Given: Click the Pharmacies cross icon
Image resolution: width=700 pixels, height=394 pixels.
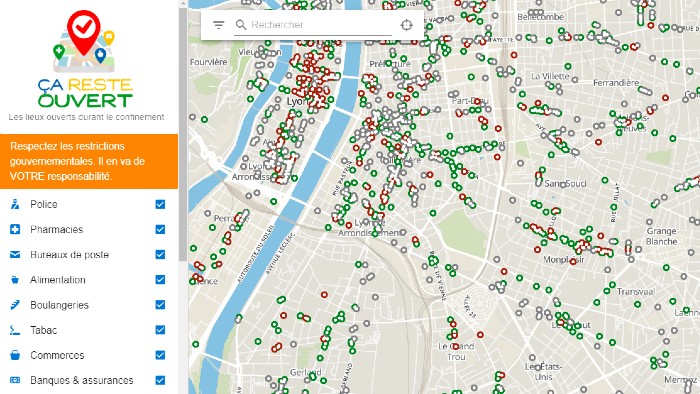Looking at the screenshot, I should 15,229.
